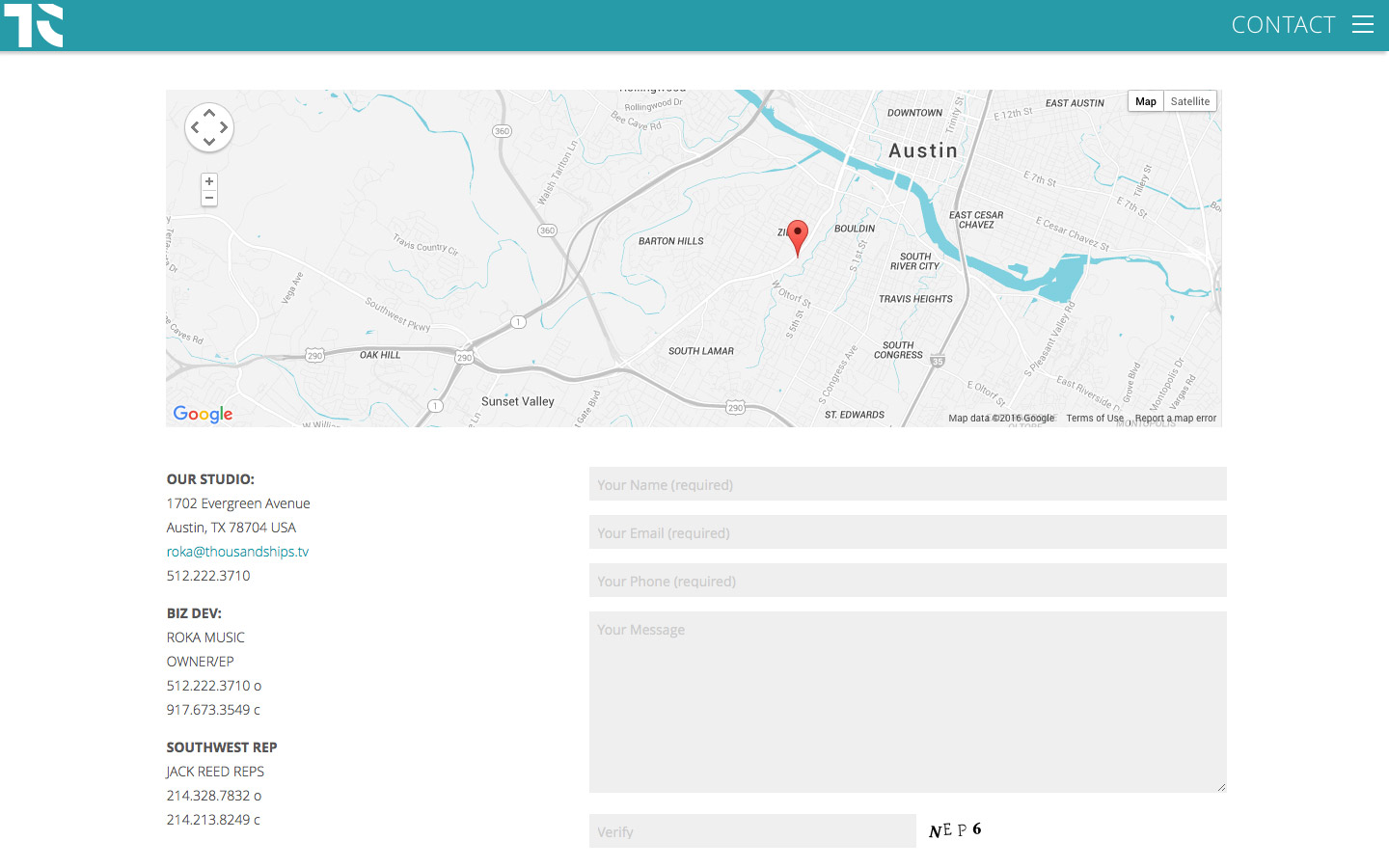Click the Google logo on map
The width and height of the screenshot is (1389, 868).
[x=203, y=414]
